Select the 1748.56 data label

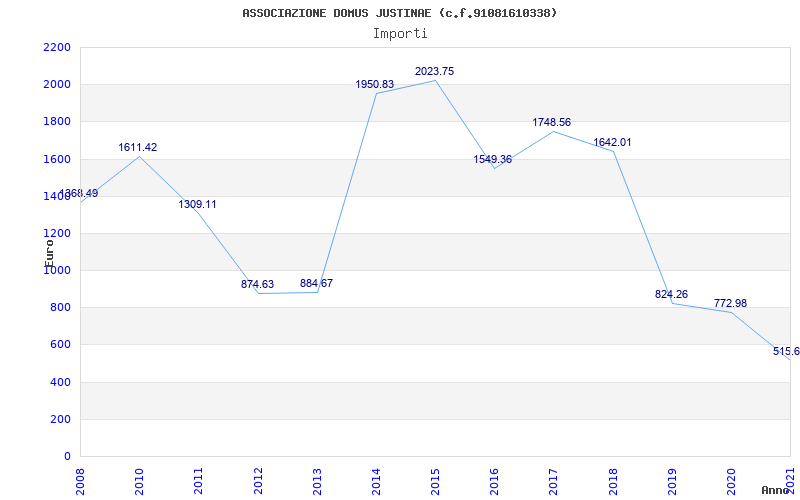(x=552, y=122)
